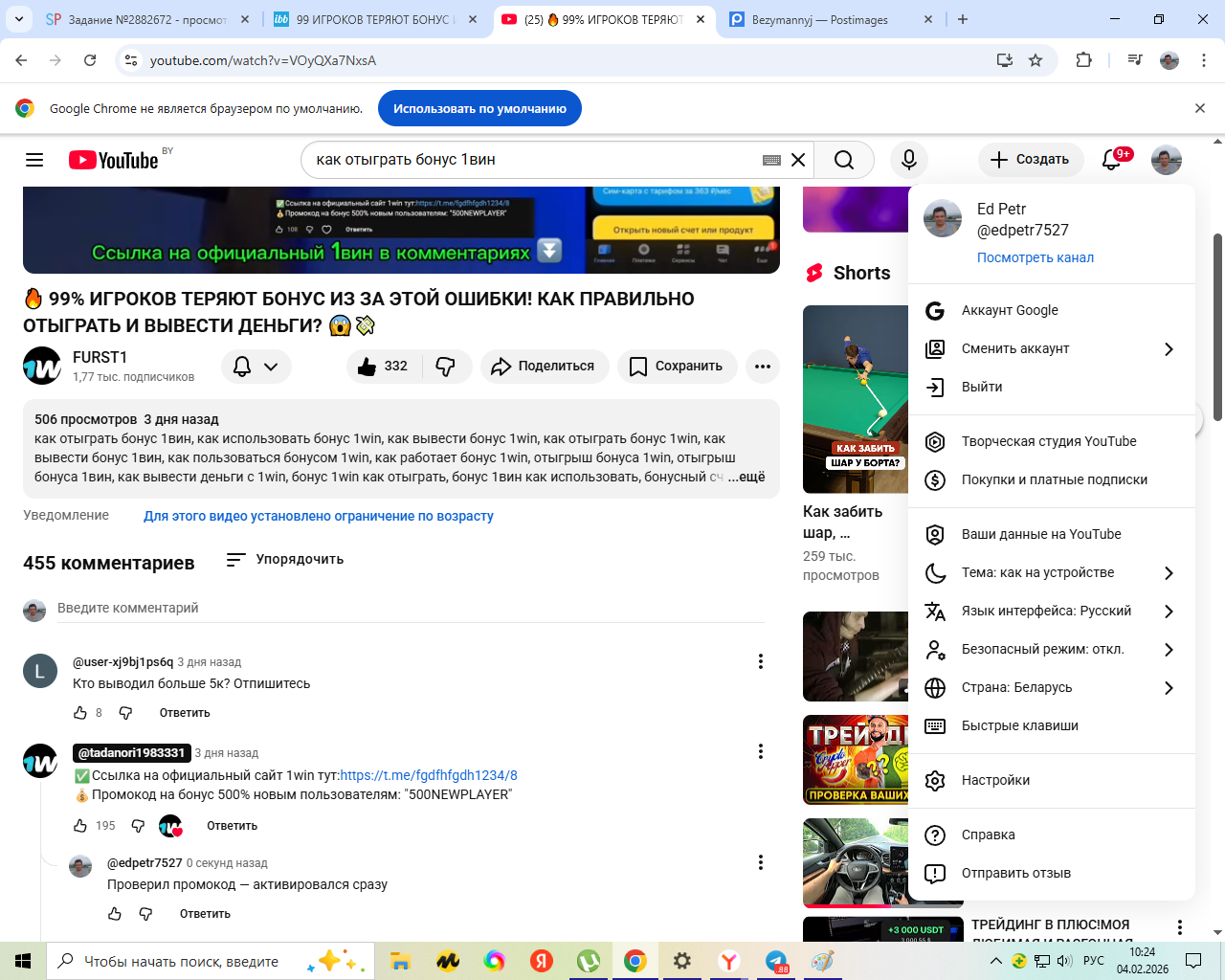Image resolution: width=1225 pixels, height=980 pixels.
Task: Open the t.me/fgdfhfgdh1234/8 link
Action: point(429,775)
